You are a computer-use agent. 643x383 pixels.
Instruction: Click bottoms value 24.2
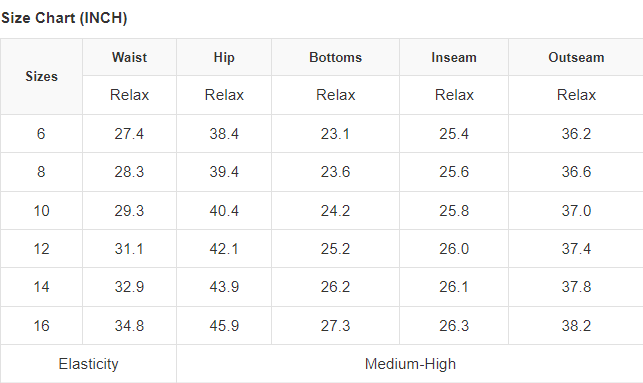[x=335, y=211]
